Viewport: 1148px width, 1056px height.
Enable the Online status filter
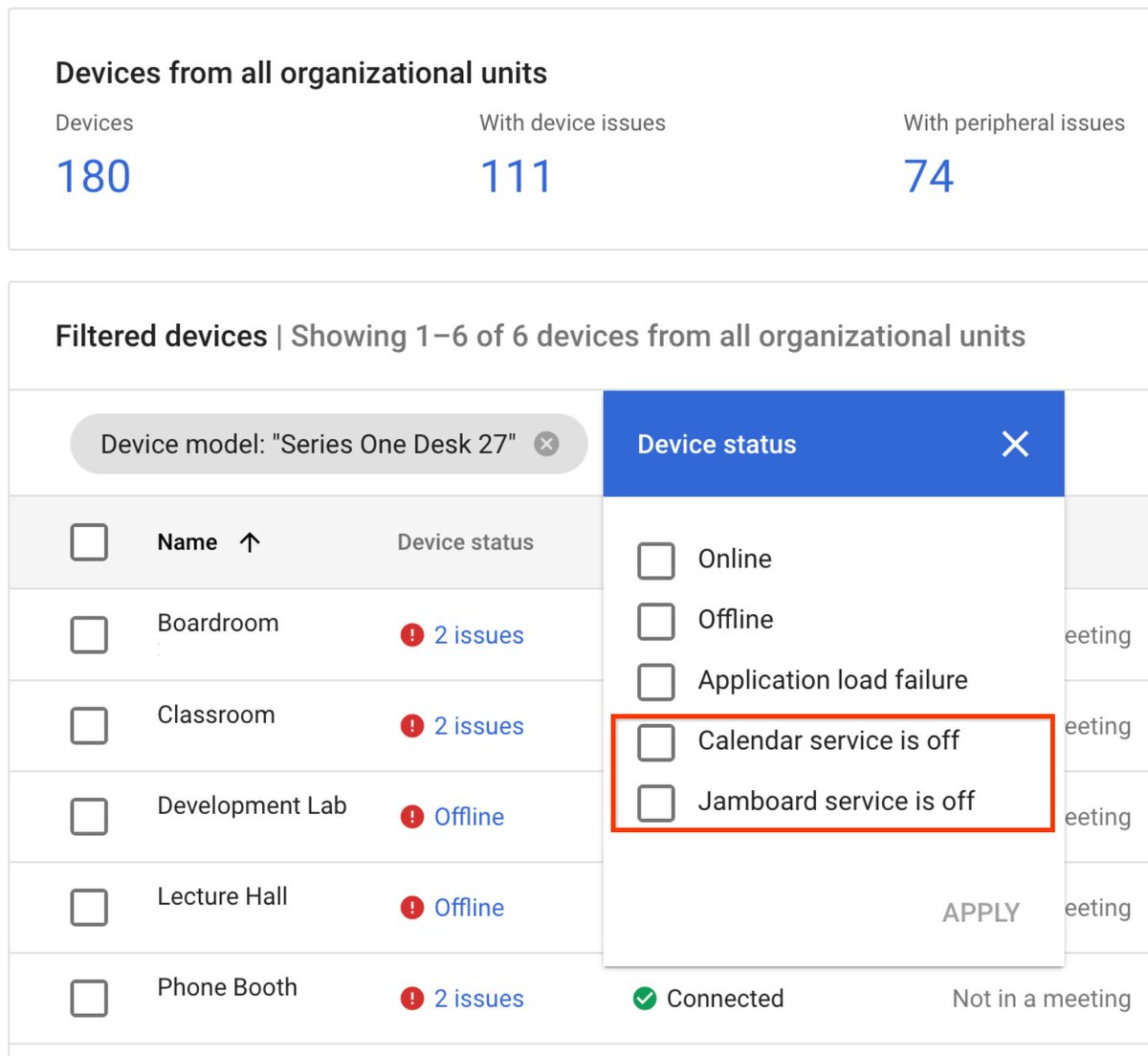click(x=656, y=561)
